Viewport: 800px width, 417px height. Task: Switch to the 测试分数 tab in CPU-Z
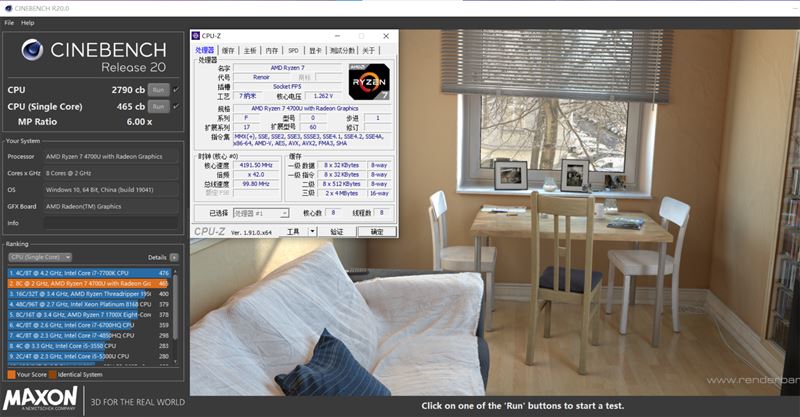[x=342, y=51]
